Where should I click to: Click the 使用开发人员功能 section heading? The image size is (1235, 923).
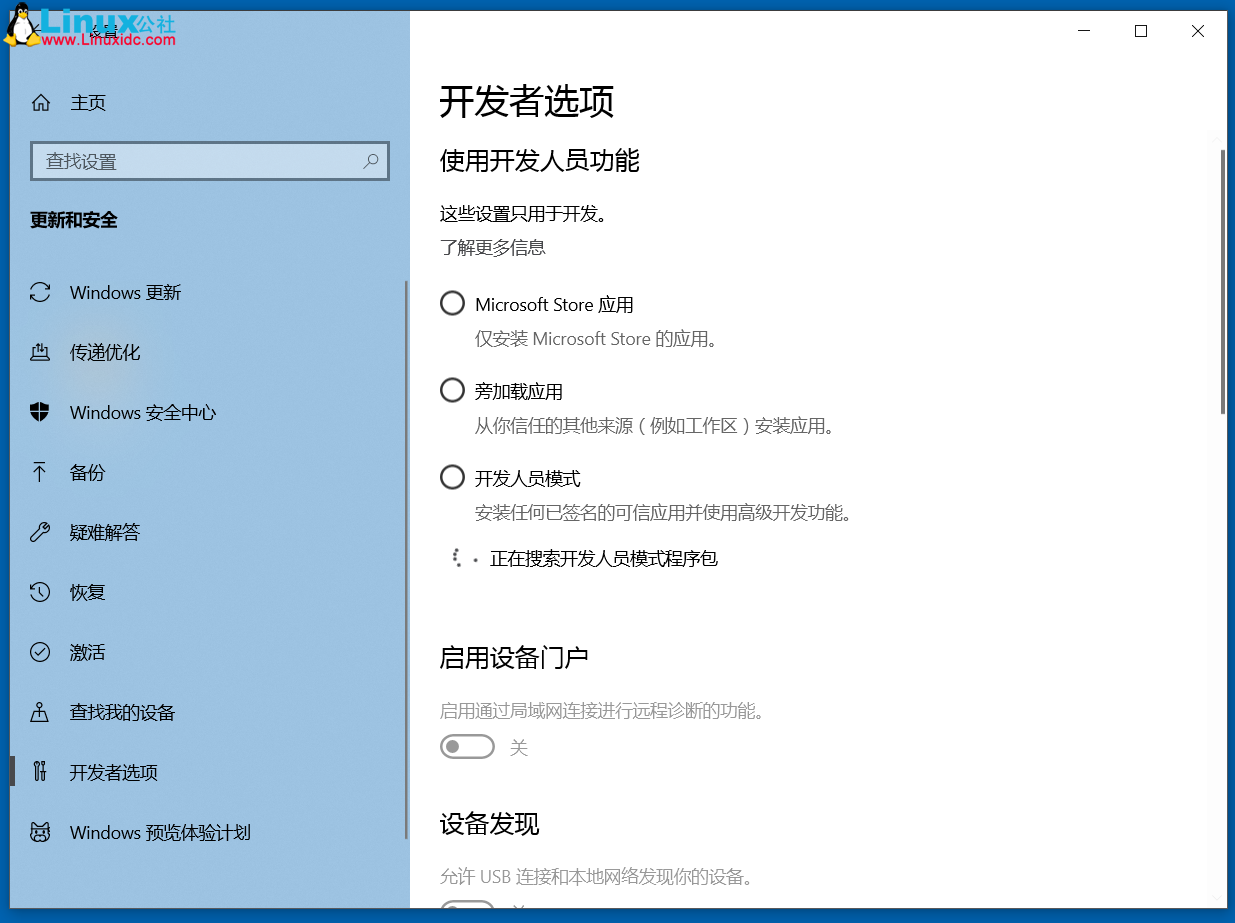(540, 160)
